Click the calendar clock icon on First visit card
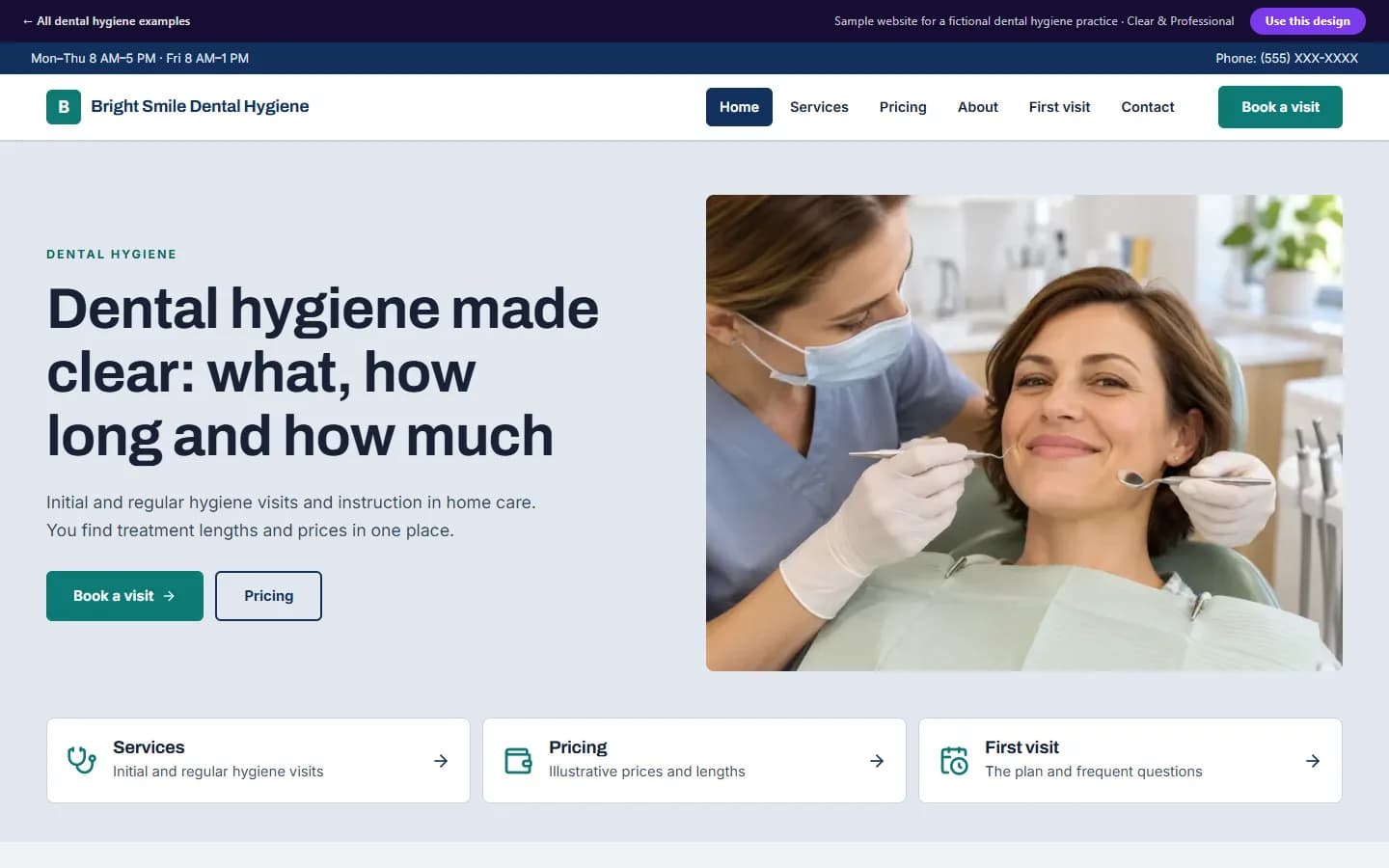 954,761
